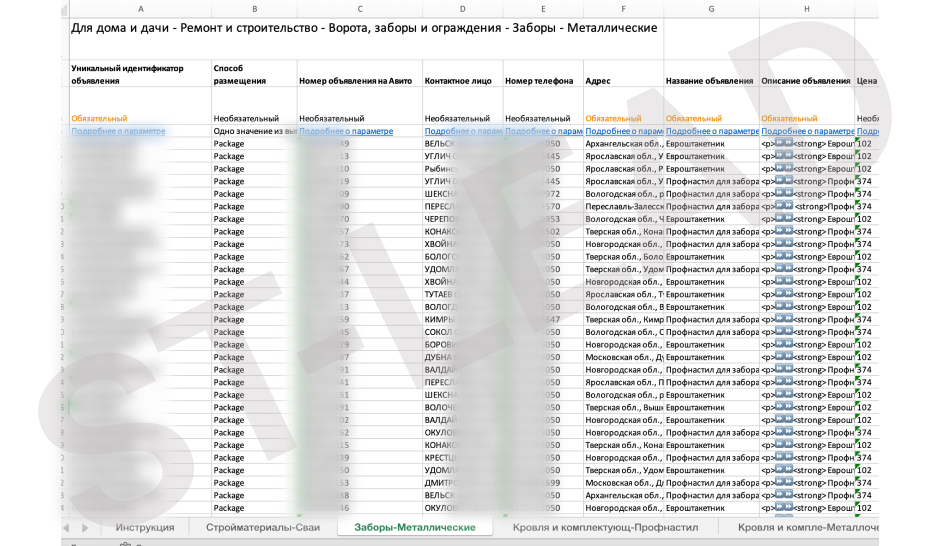Open 'Подробнее о параметре' link in column C
This screenshot has width=940, height=546.
point(346,131)
